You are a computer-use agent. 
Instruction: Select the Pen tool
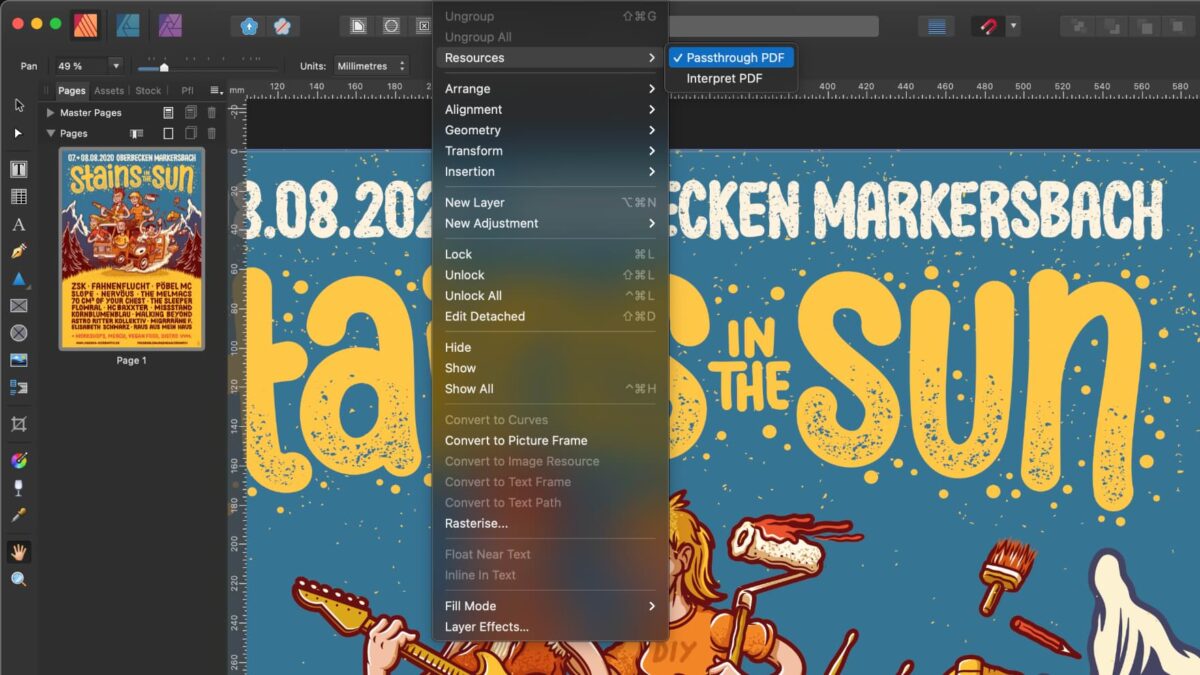point(19,251)
